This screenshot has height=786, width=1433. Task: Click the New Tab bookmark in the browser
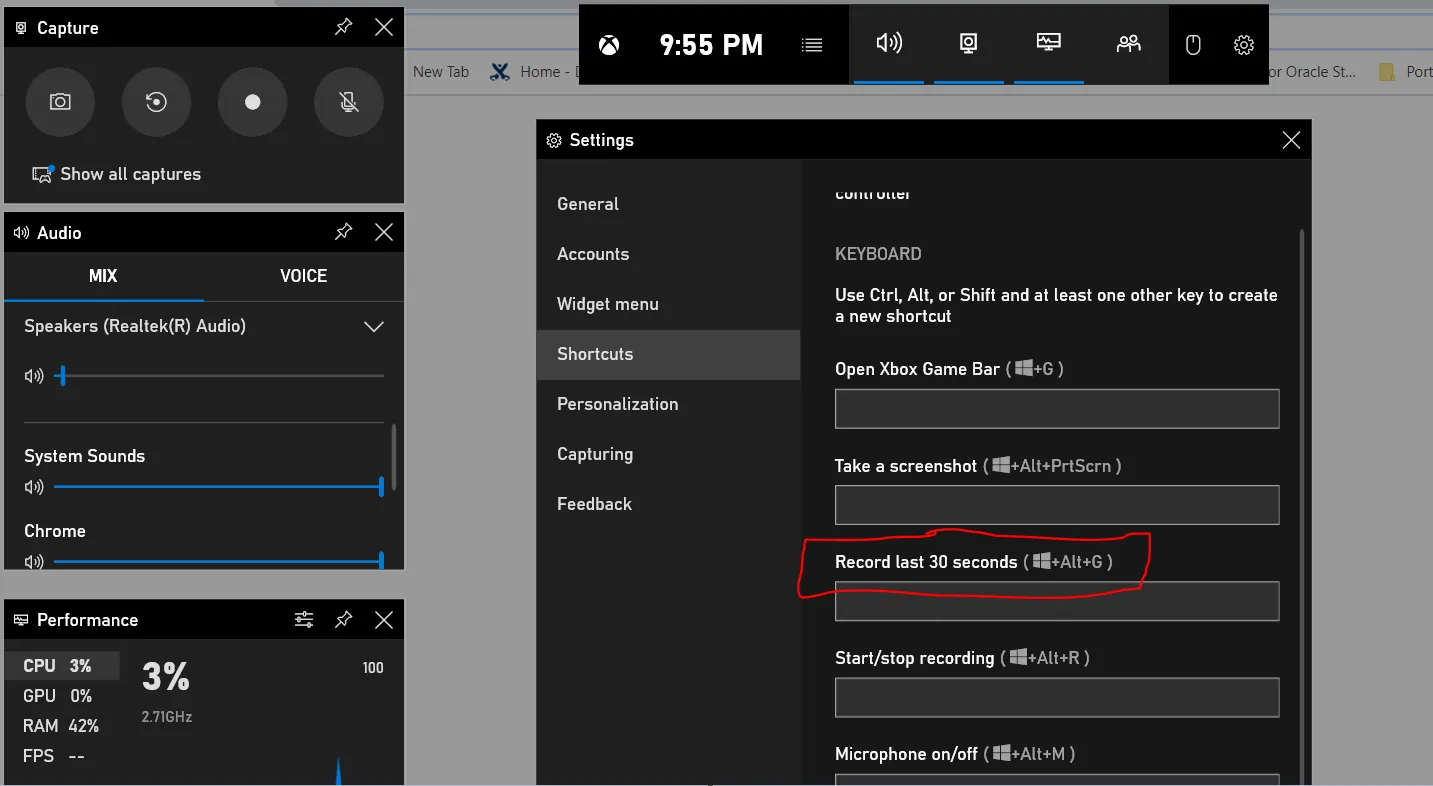(x=441, y=72)
